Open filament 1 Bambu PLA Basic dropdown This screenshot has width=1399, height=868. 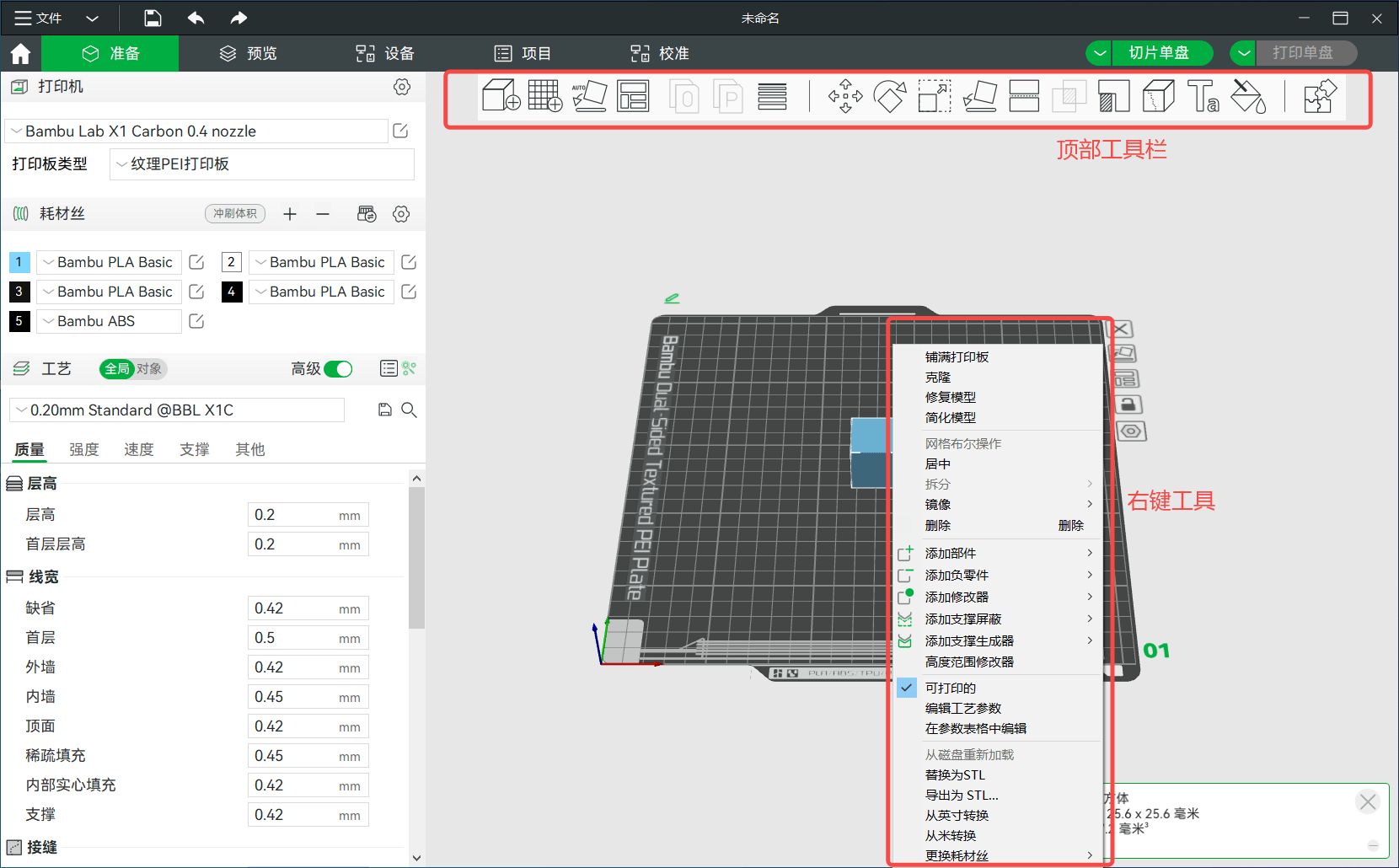[110, 262]
